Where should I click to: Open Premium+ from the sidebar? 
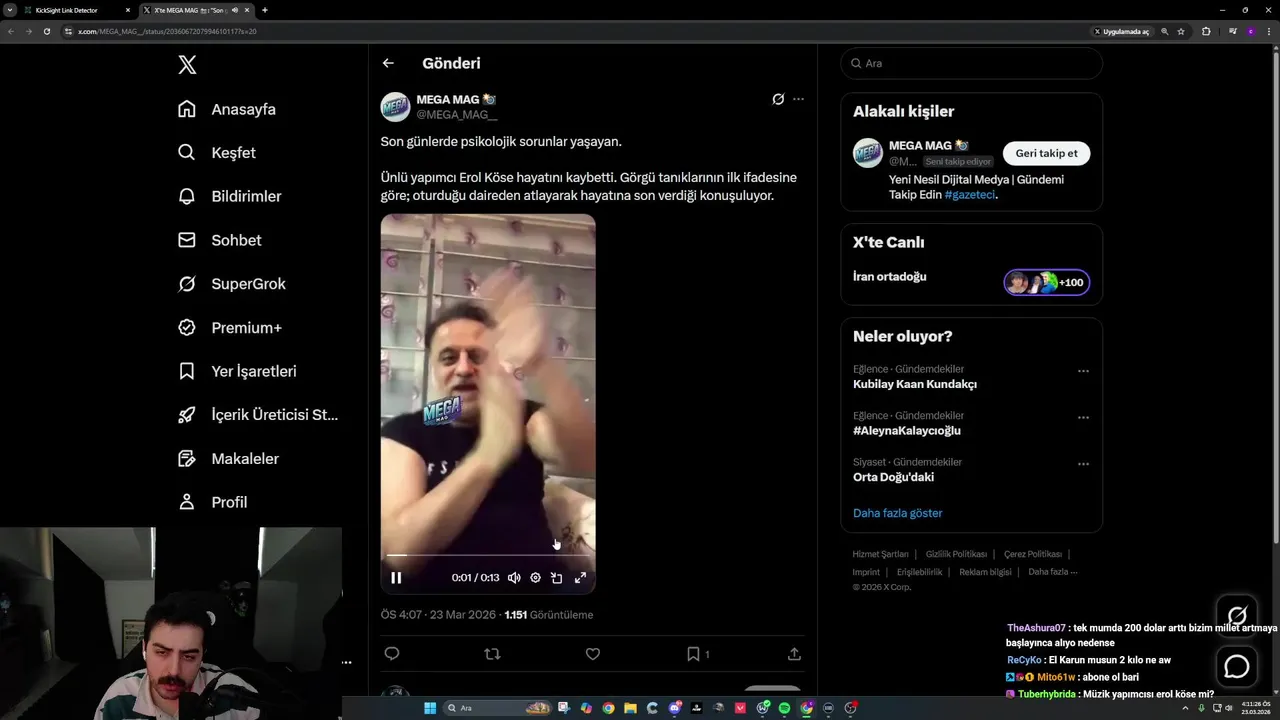coord(230,328)
